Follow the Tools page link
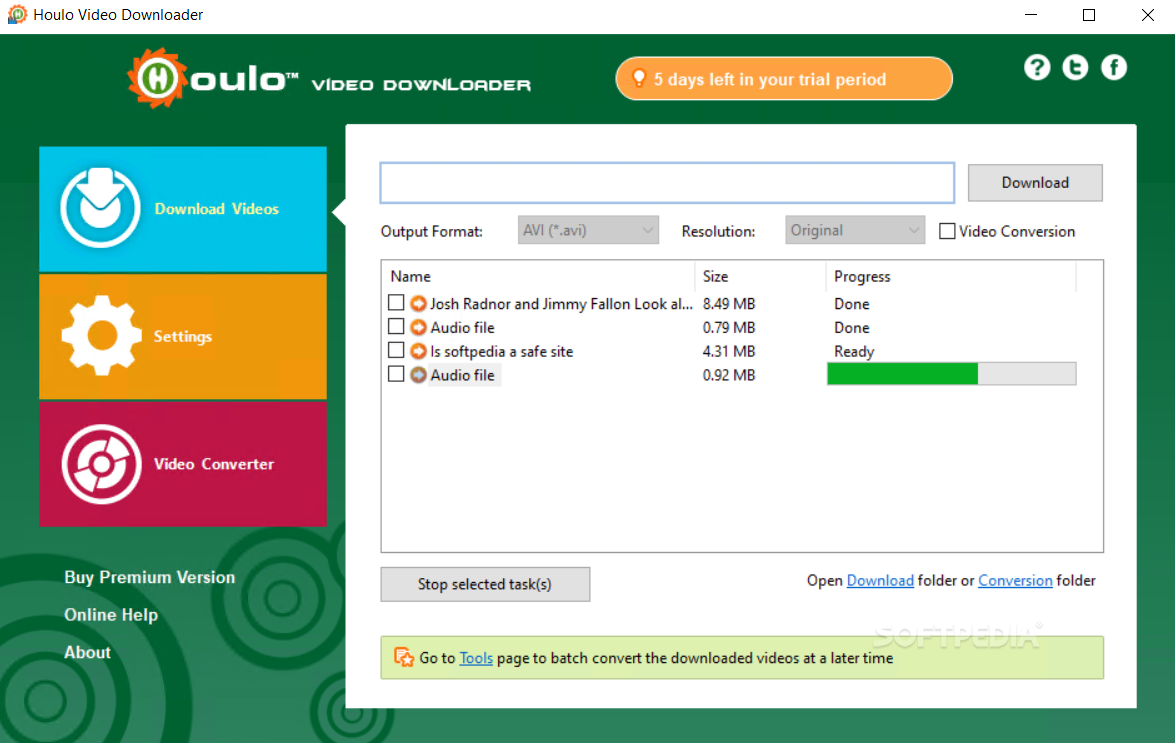The height and width of the screenshot is (743, 1175). (x=476, y=658)
